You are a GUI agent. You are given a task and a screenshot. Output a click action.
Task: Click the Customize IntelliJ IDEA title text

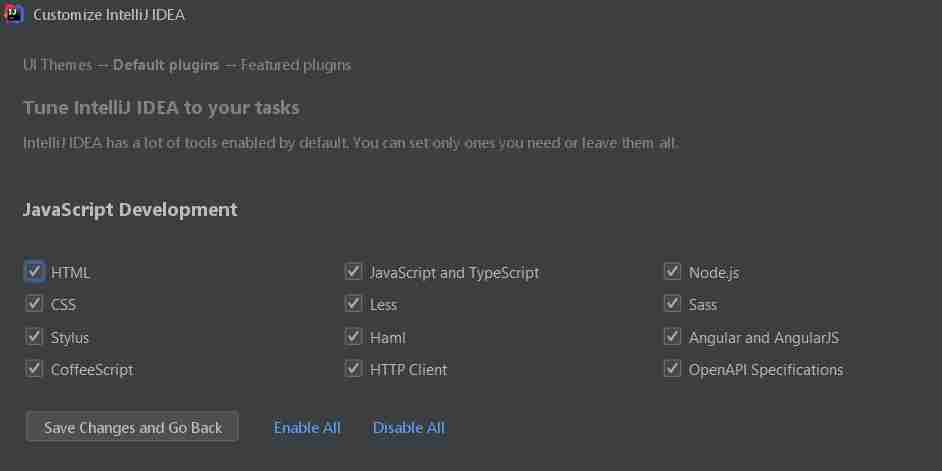[108, 15]
